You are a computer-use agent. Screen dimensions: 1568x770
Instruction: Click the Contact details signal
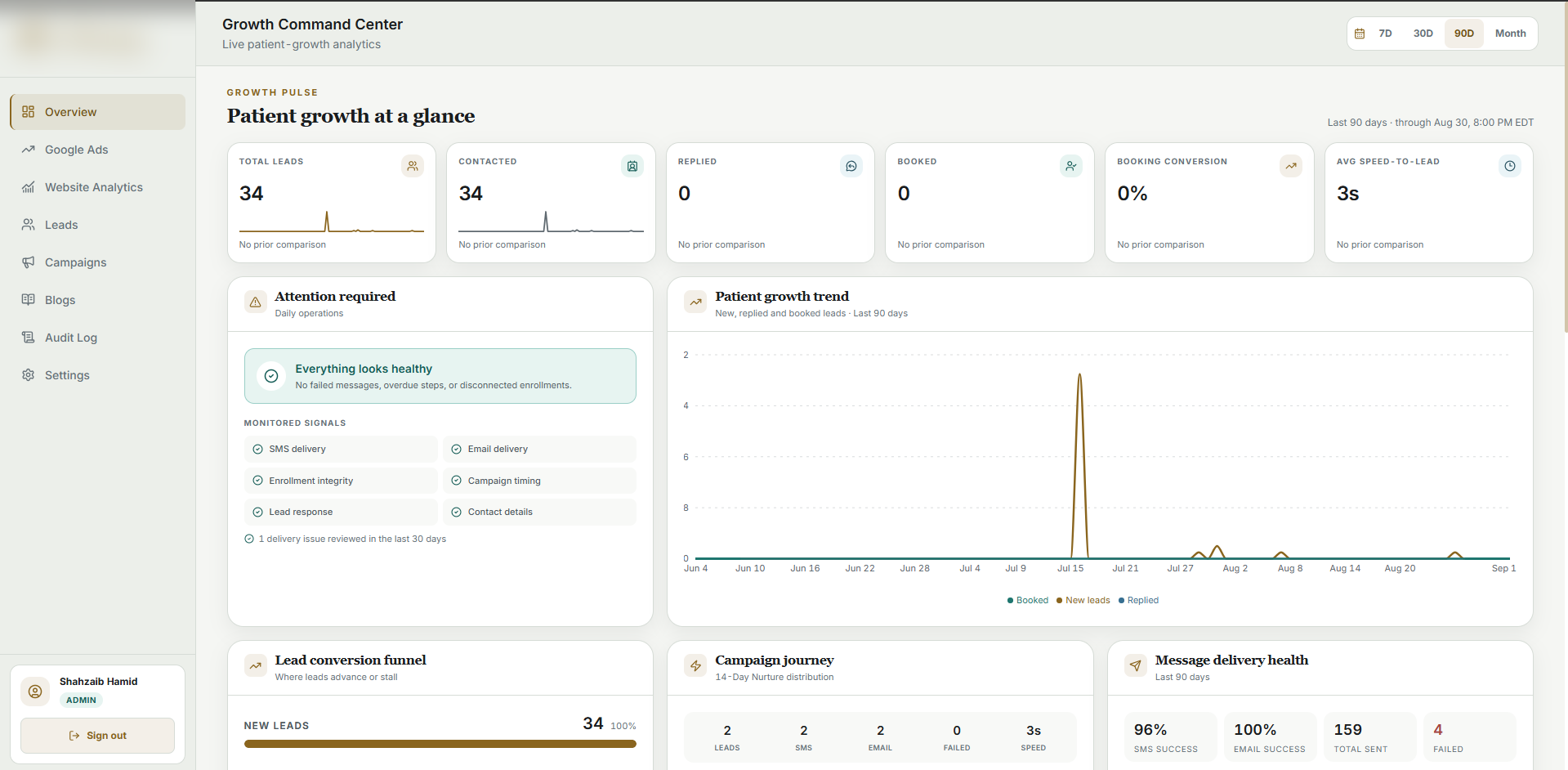tap(539, 512)
